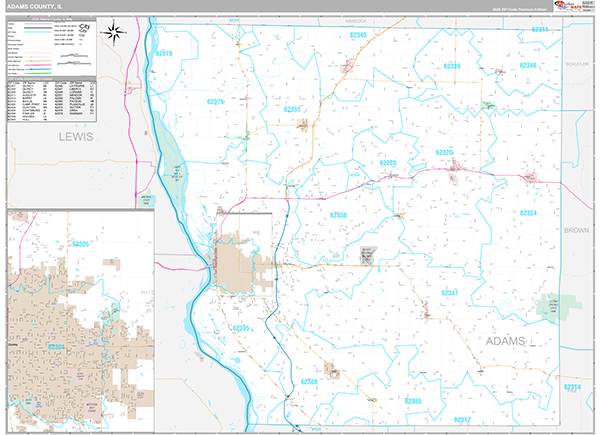Click ZIP code 62324 label
Image resolution: width=600 pixels, height=435 pixels.
click(x=528, y=213)
